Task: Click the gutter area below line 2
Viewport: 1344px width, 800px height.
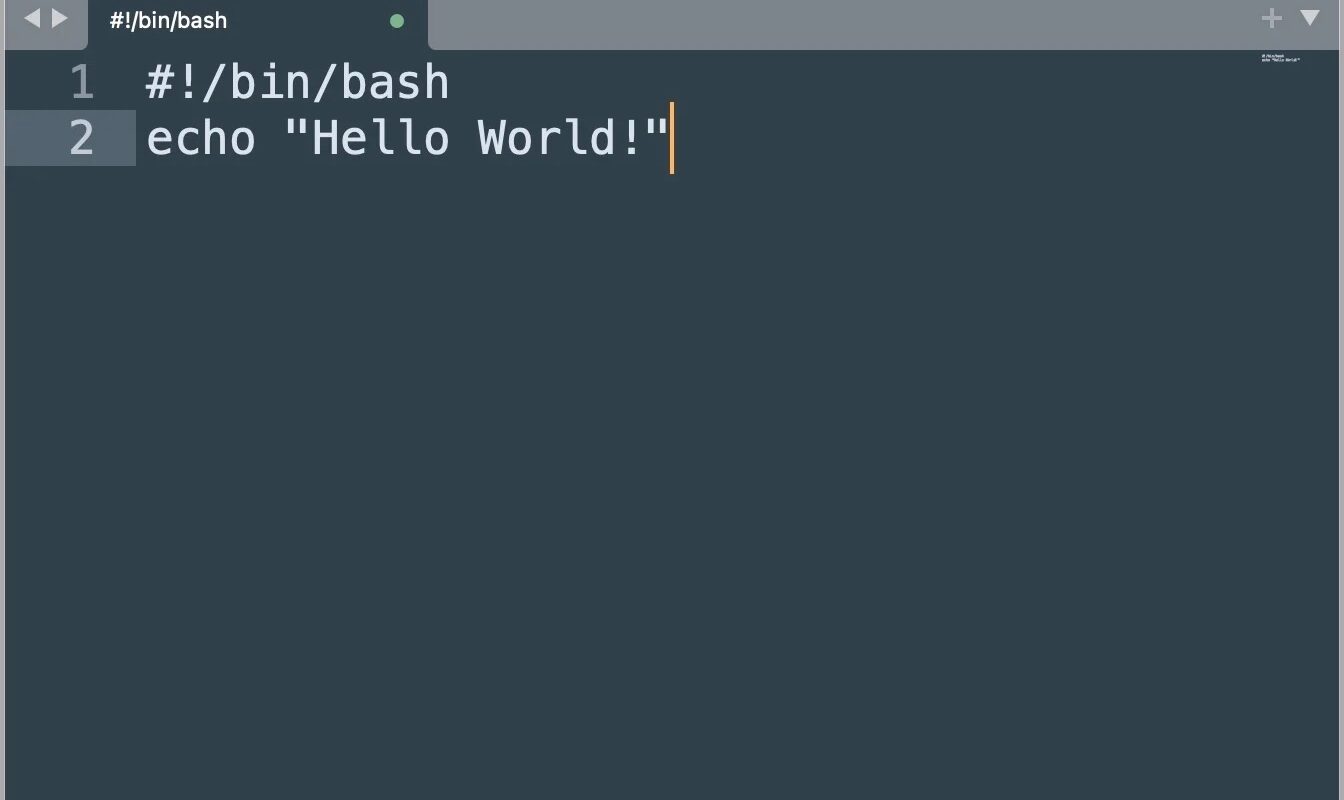Action: tap(70, 480)
